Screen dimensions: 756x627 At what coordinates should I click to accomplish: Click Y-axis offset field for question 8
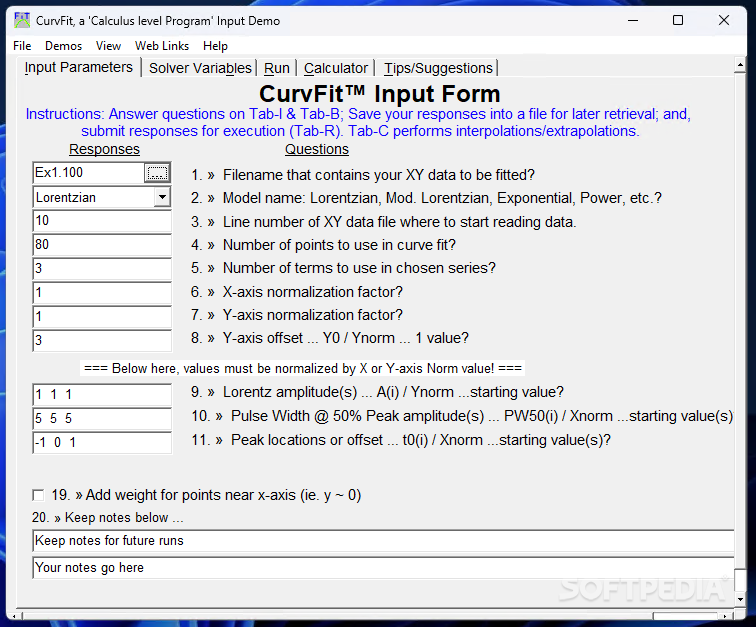(x=102, y=341)
